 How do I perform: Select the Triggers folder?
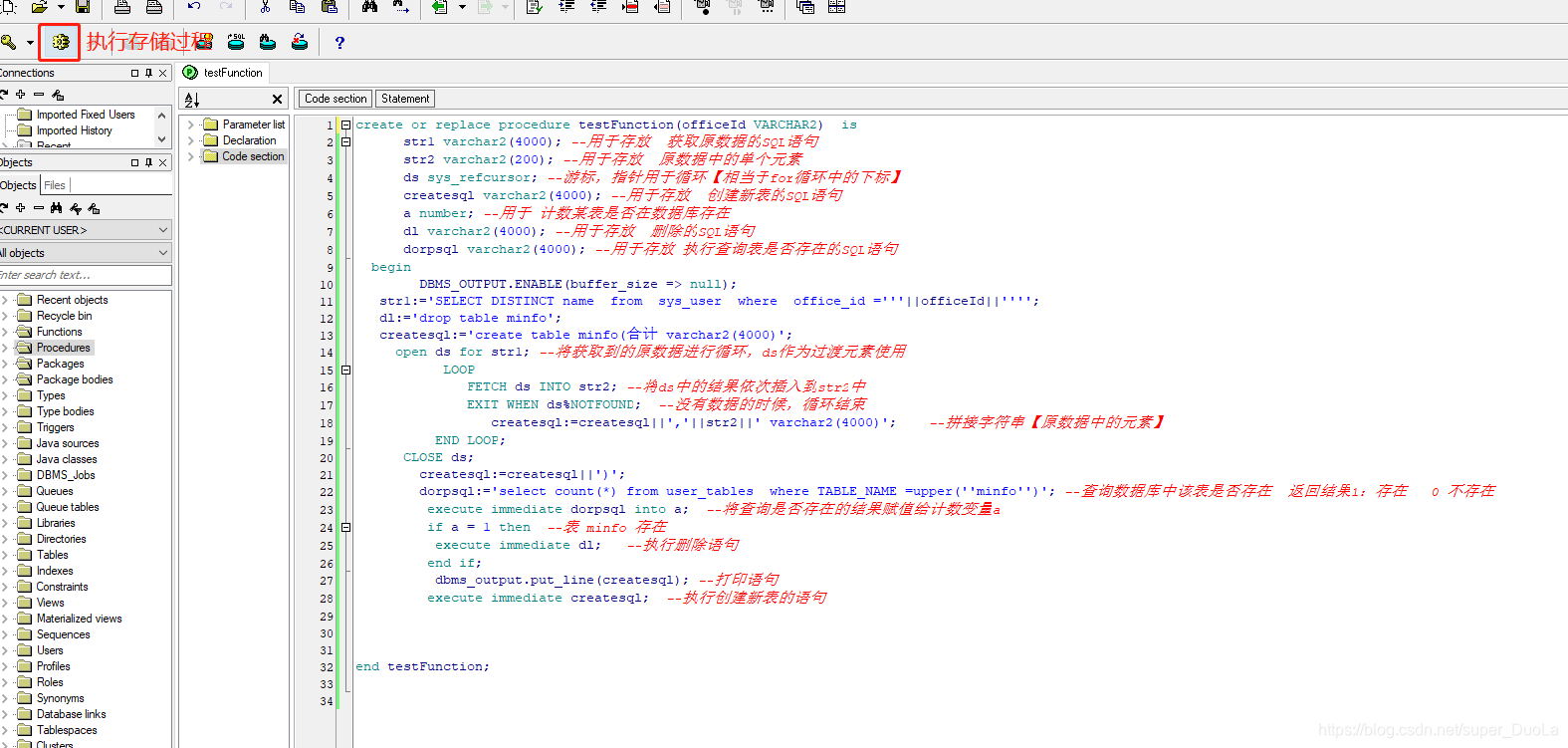tap(55, 427)
